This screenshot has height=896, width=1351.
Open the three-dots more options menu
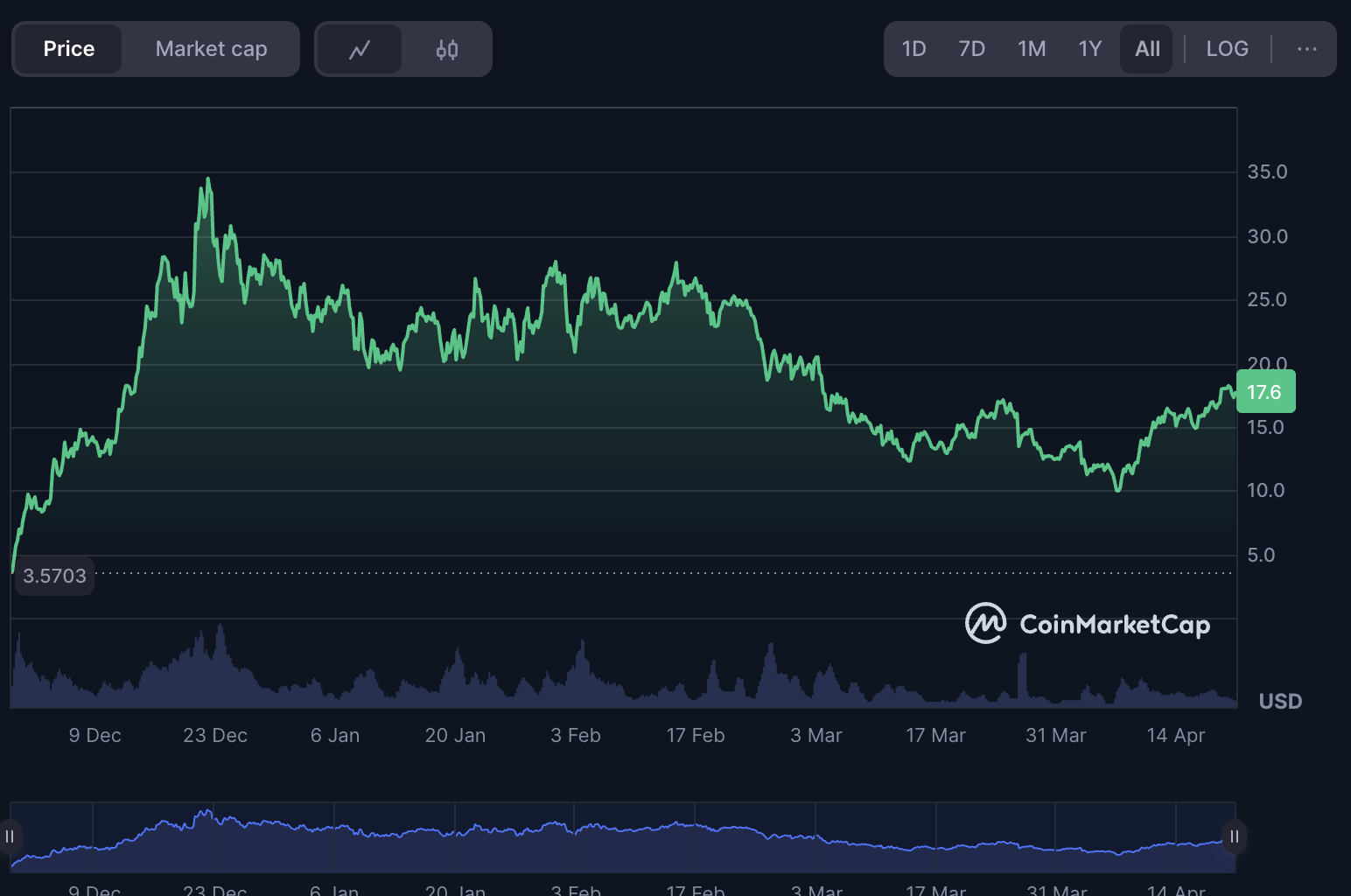(x=1306, y=50)
